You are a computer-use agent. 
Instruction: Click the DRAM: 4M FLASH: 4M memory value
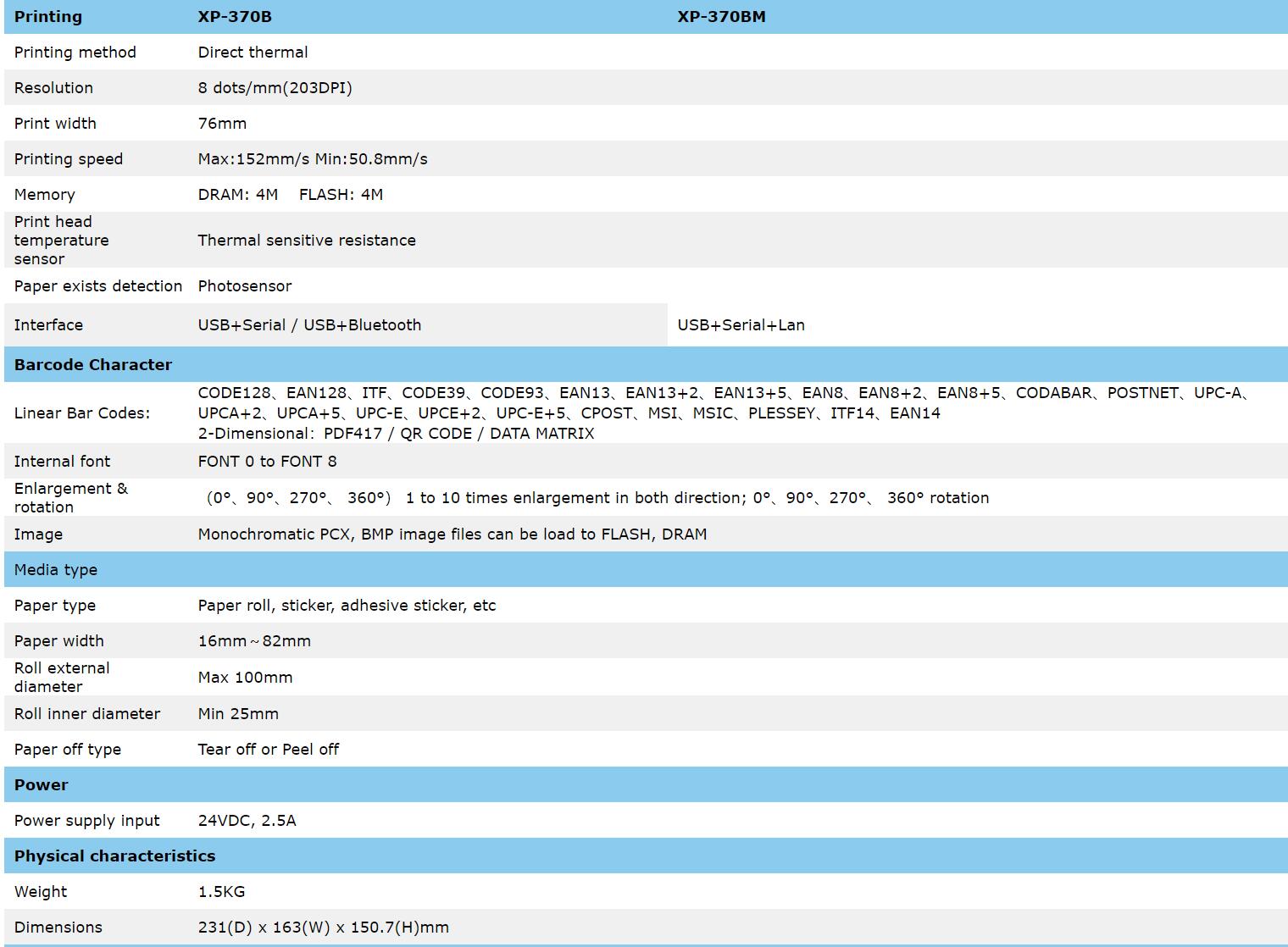pos(290,195)
